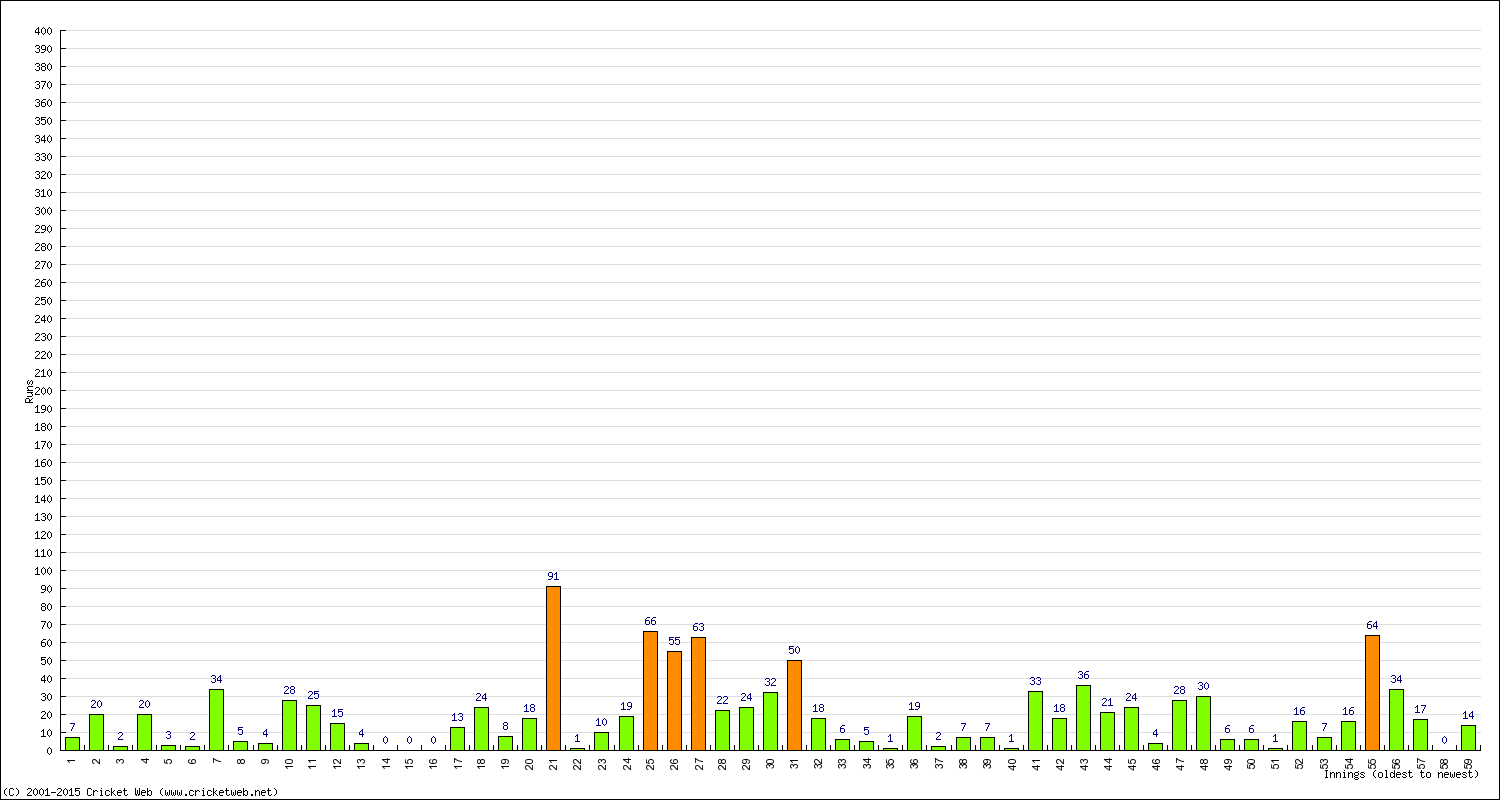
Task: Click the 350 label on the Runs axis
Action: click(43, 121)
